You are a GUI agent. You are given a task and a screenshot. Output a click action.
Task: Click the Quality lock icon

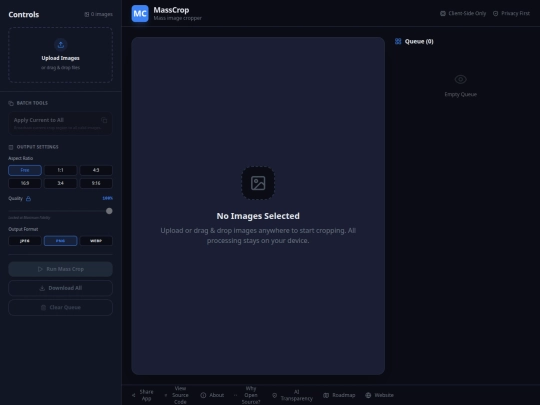[28, 198]
